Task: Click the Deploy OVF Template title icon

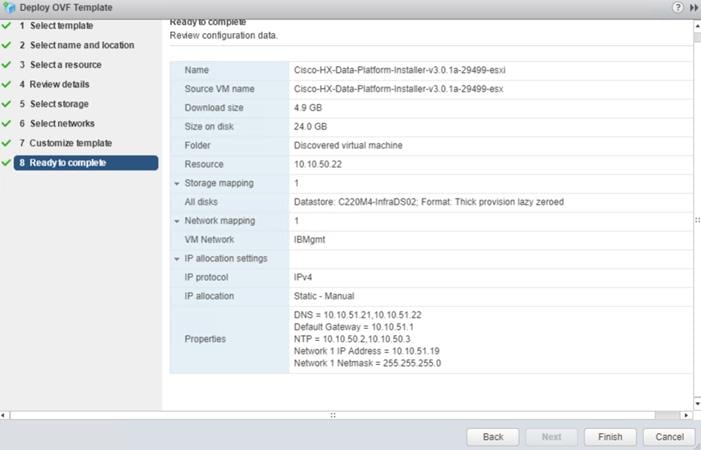Action: point(9,8)
